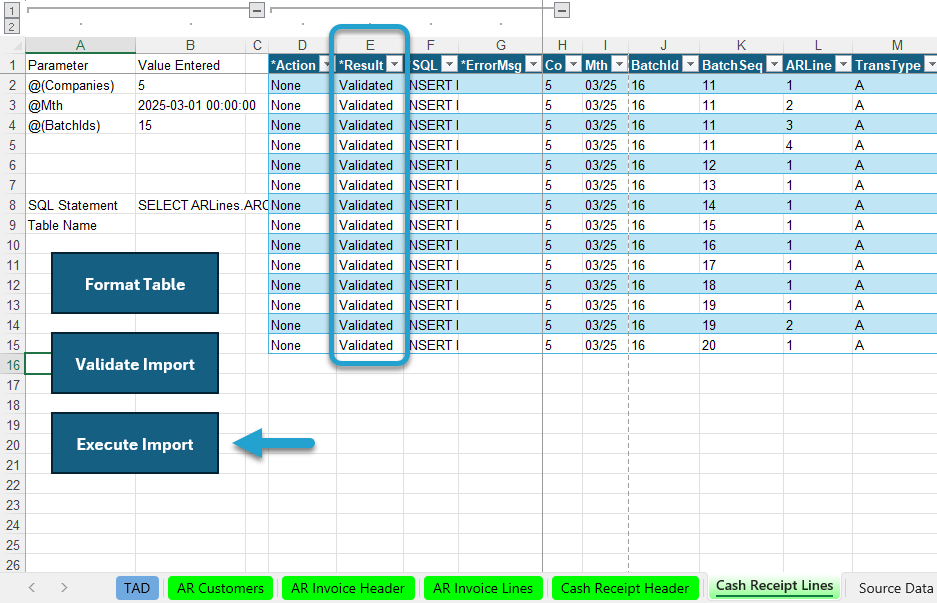Show outline level 1 columns
Image resolution: width=937 pixels, height=603 pixels.
(x=12, y=10)
